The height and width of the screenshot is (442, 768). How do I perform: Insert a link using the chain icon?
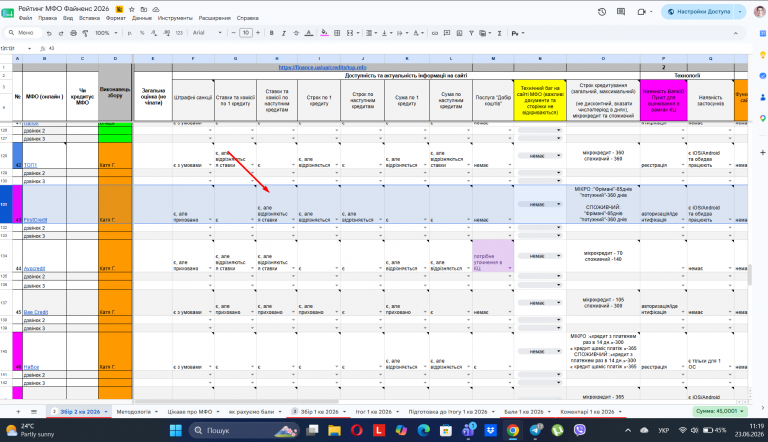[x=434, y=33]
